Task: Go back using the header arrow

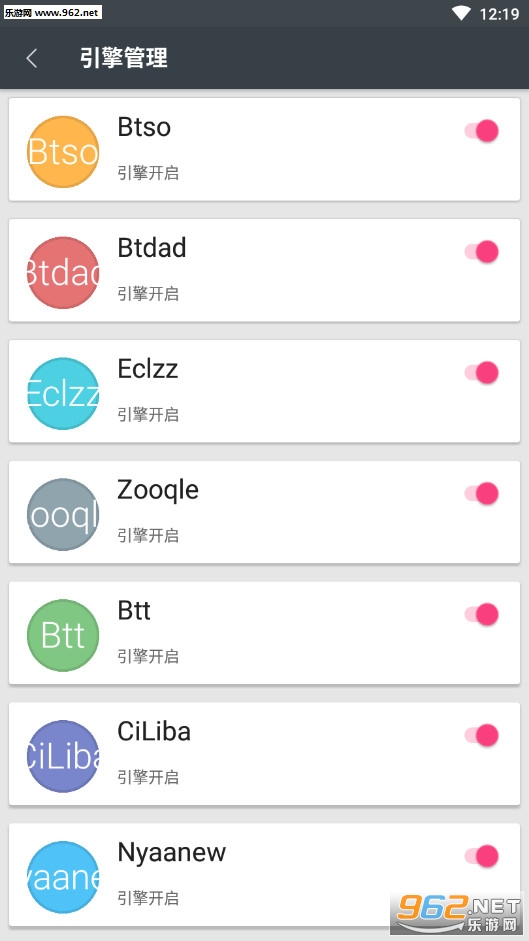Action: pos(32,58)
